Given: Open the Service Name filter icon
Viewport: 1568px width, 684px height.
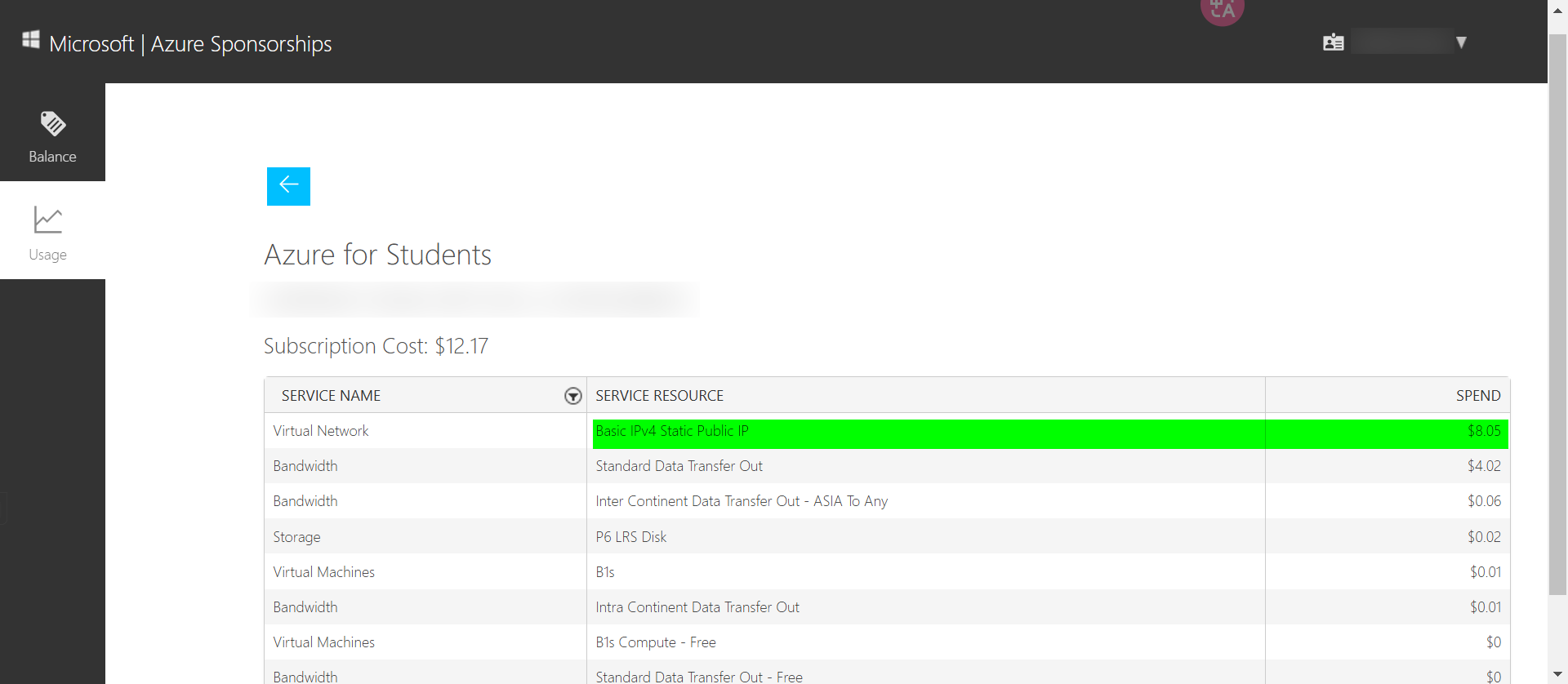Looking at the screenshot, I should 573,396.
